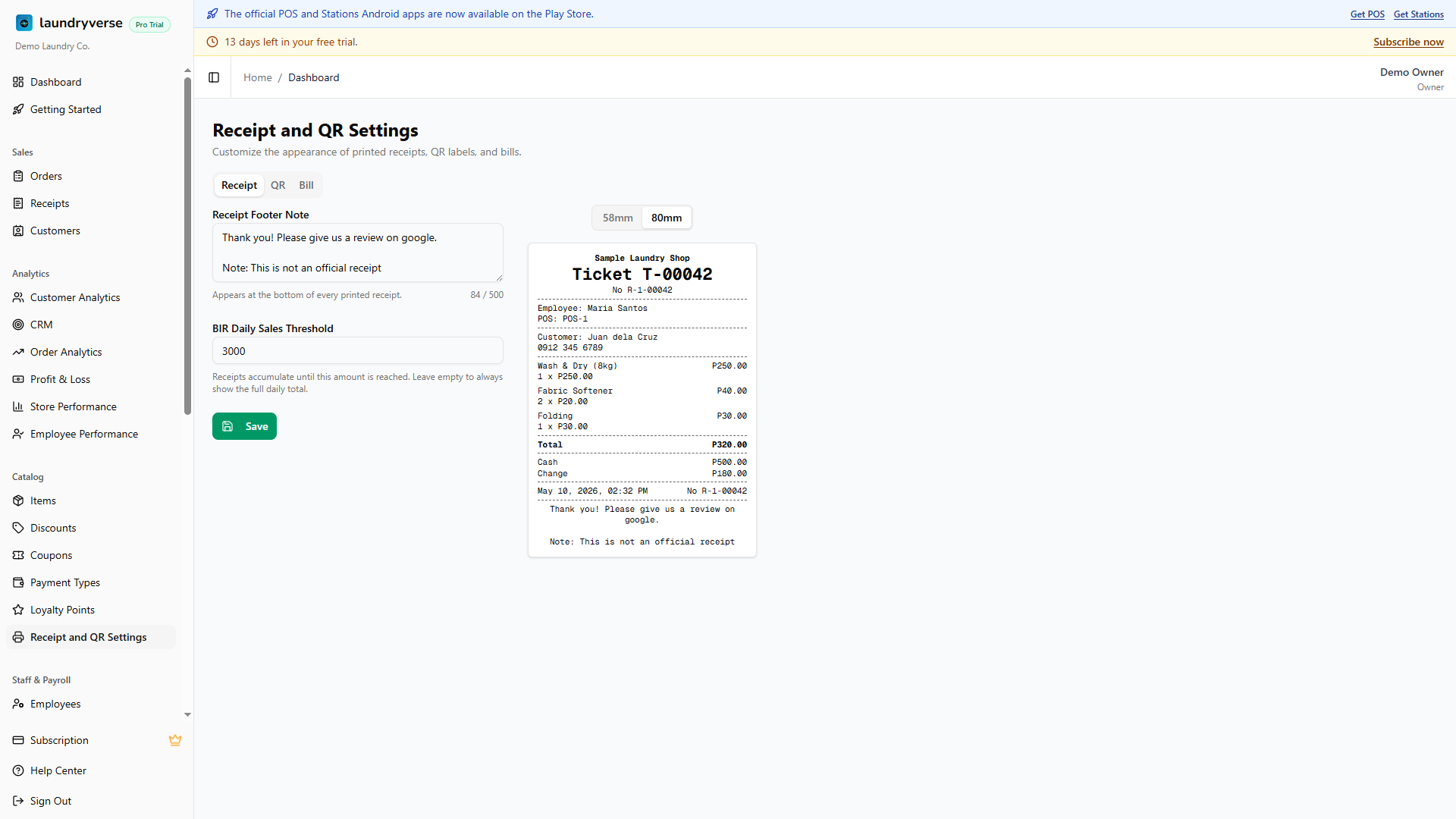Select the 80mm paper width

tap(667, 218)
